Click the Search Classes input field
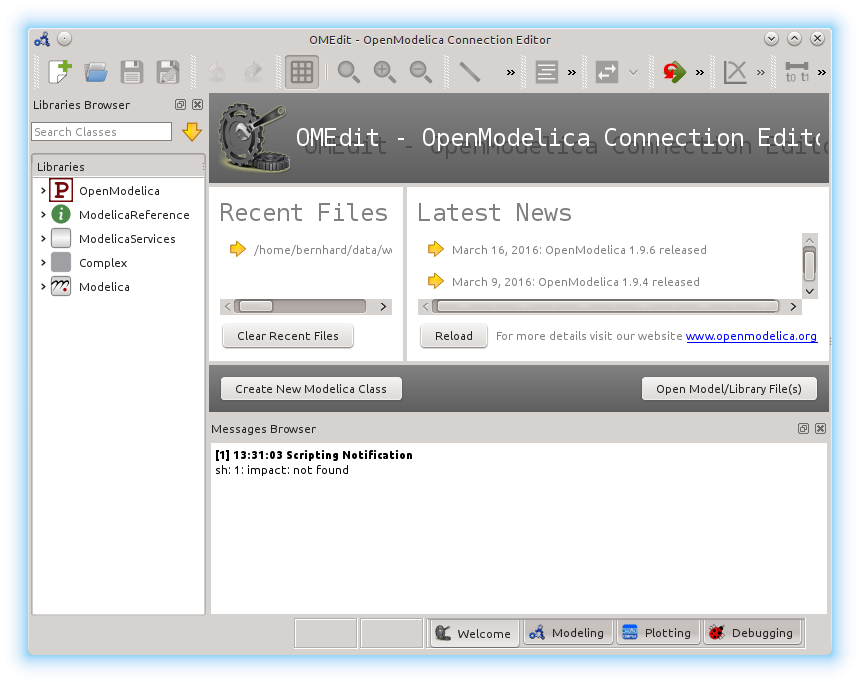 (x=101, y=132)
